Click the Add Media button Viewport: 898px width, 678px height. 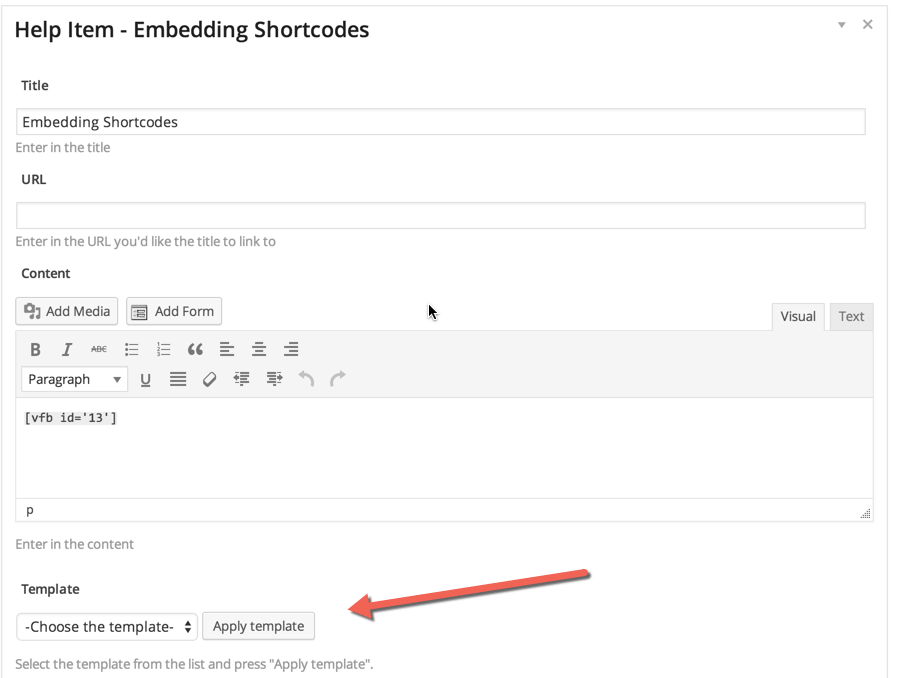67,311
